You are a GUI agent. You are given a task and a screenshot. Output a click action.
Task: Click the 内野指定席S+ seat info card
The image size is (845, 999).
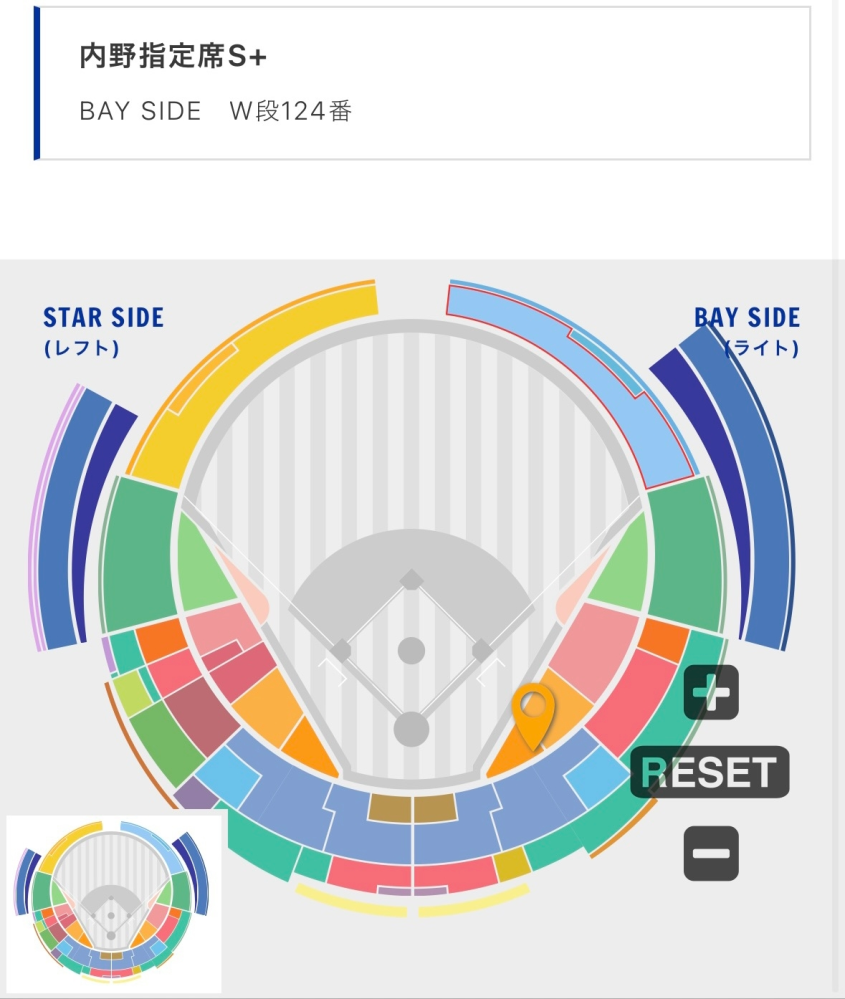tap(422, 83)
